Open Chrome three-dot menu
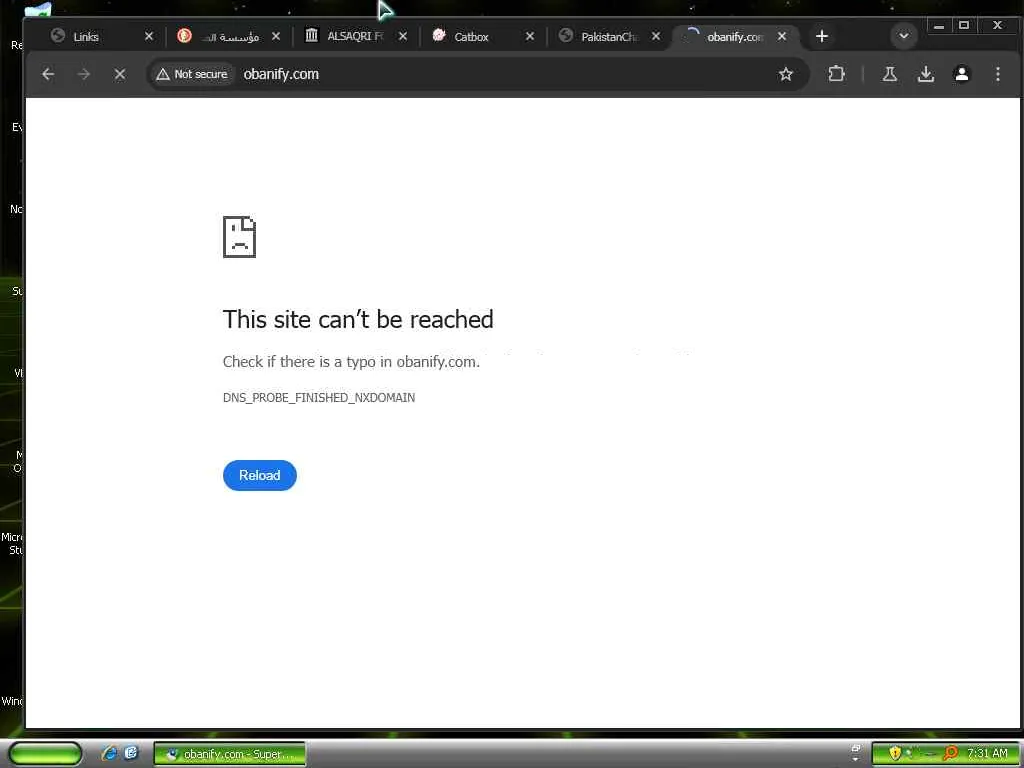The width and height of the screenshot is (1024, 768). 998,74
